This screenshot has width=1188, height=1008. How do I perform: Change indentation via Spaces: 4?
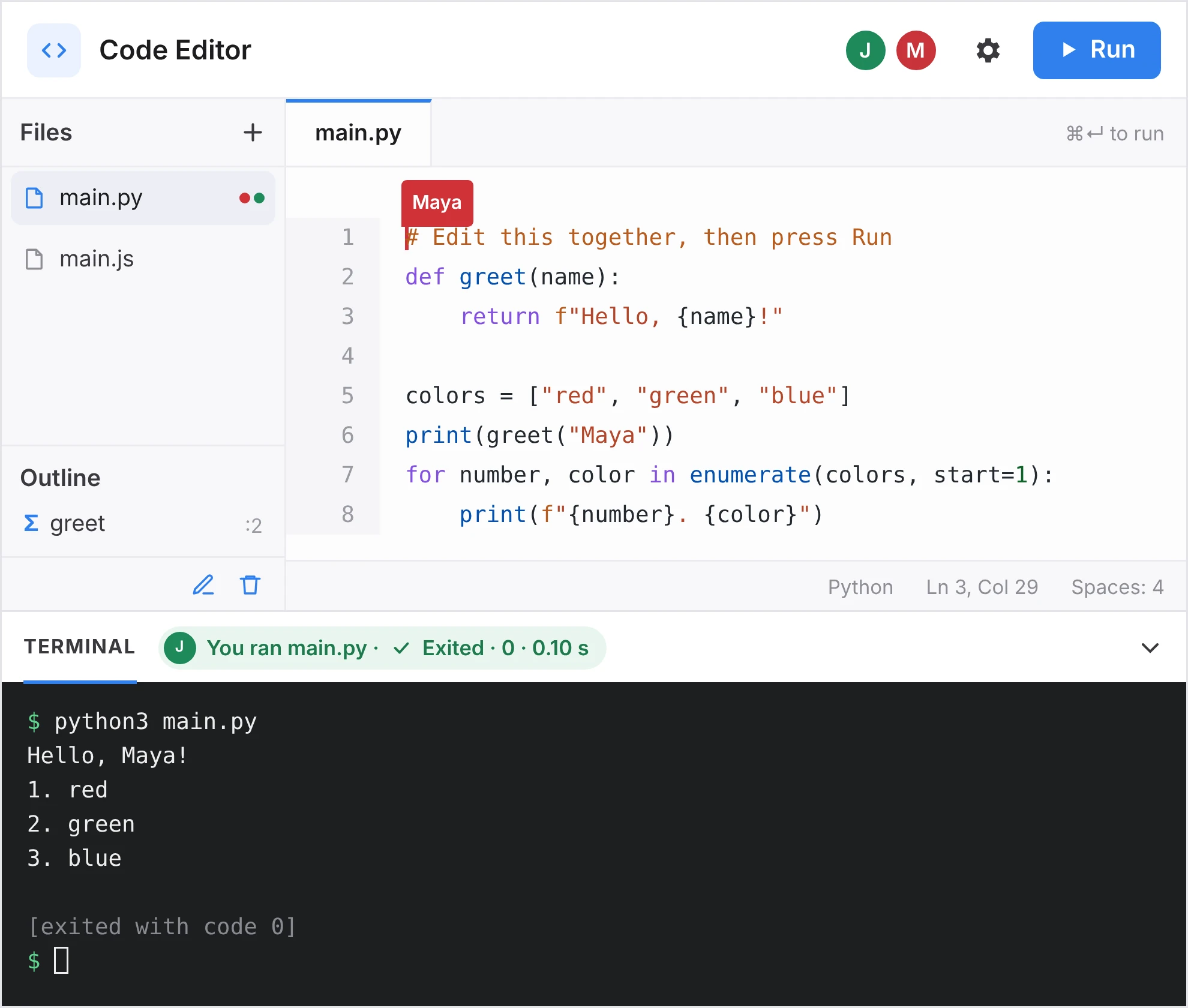click(1117, 587)
